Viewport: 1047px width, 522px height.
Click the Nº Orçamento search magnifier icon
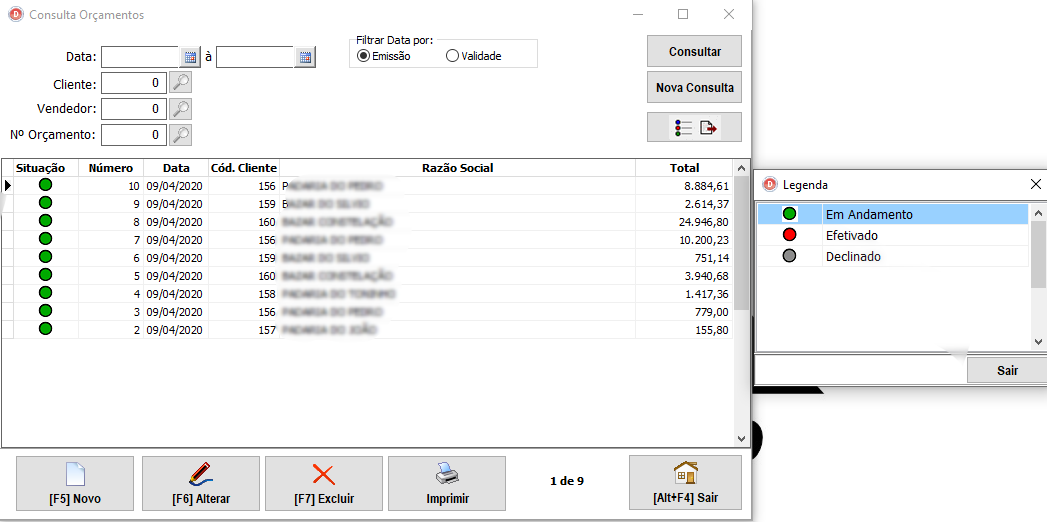click(180, 134)
